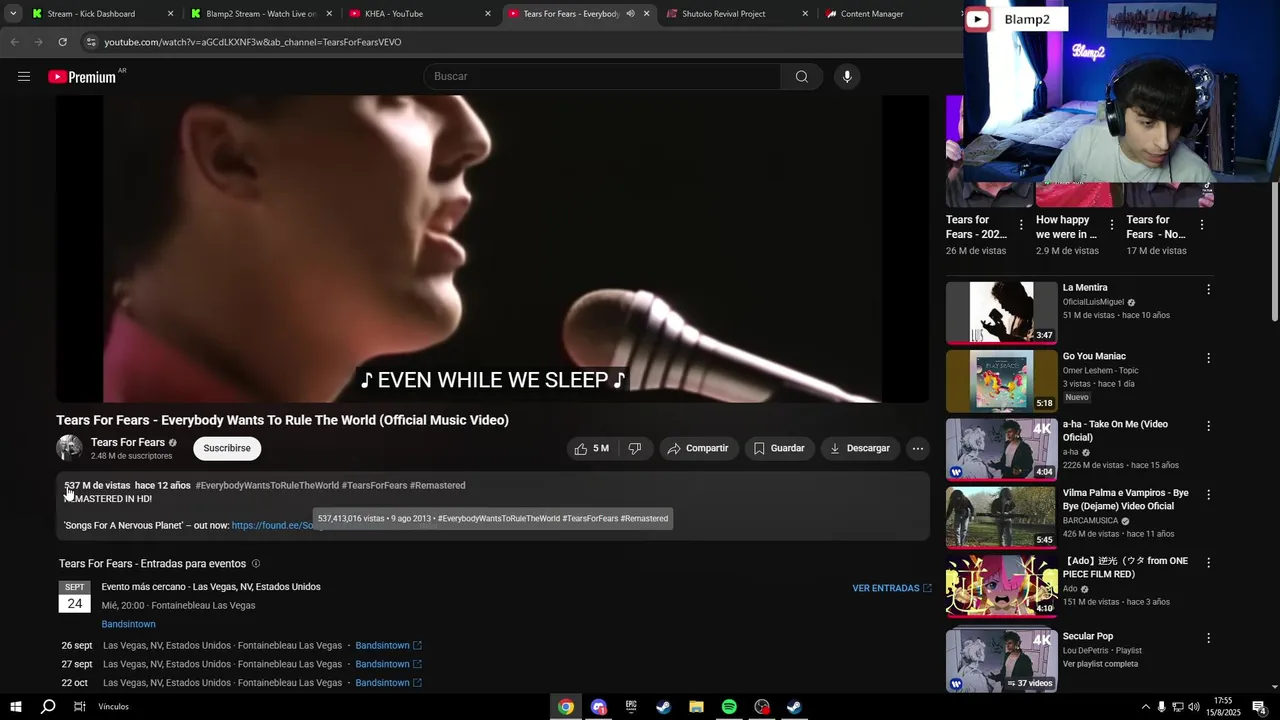1280x720 pixels.
Task: Open options for How happy we were
Action: (1111, 225)
